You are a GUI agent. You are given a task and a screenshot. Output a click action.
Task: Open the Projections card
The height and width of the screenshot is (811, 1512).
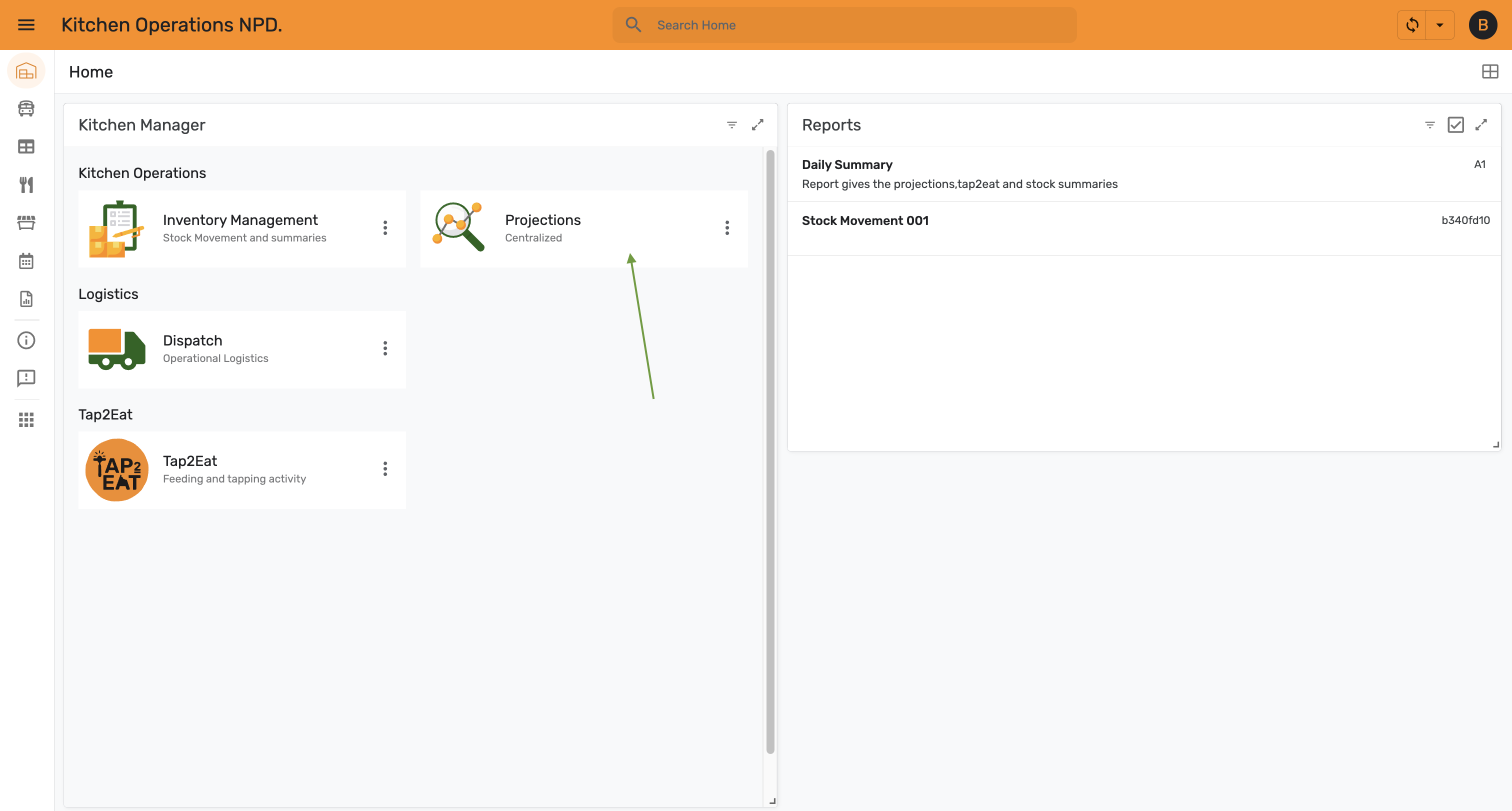584,229
